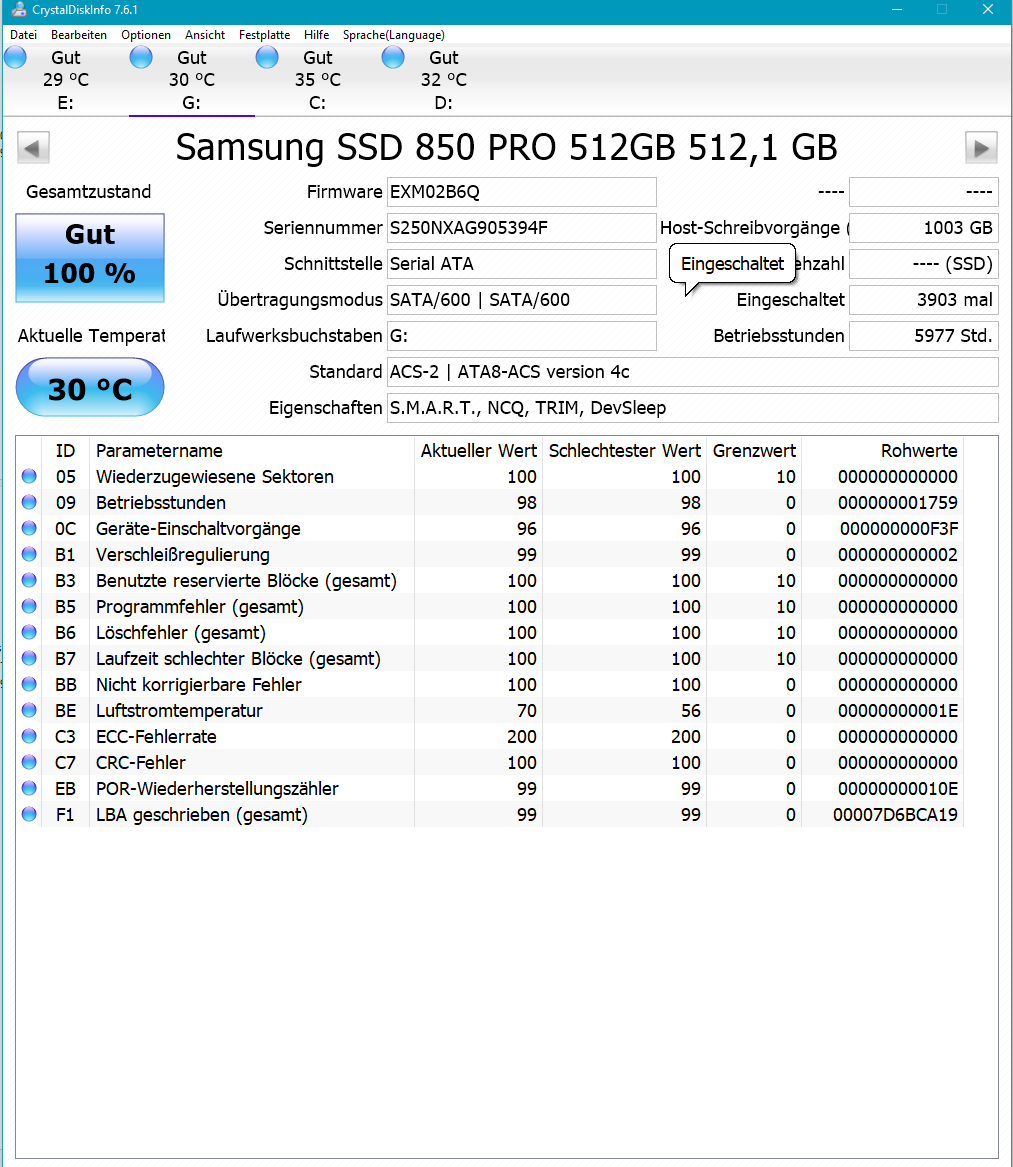1013x1167 pixels.
Task: Click the Host-Schreibvorgänge value 1003 GB
Action: pyautogui.click(x=924, y=228)
